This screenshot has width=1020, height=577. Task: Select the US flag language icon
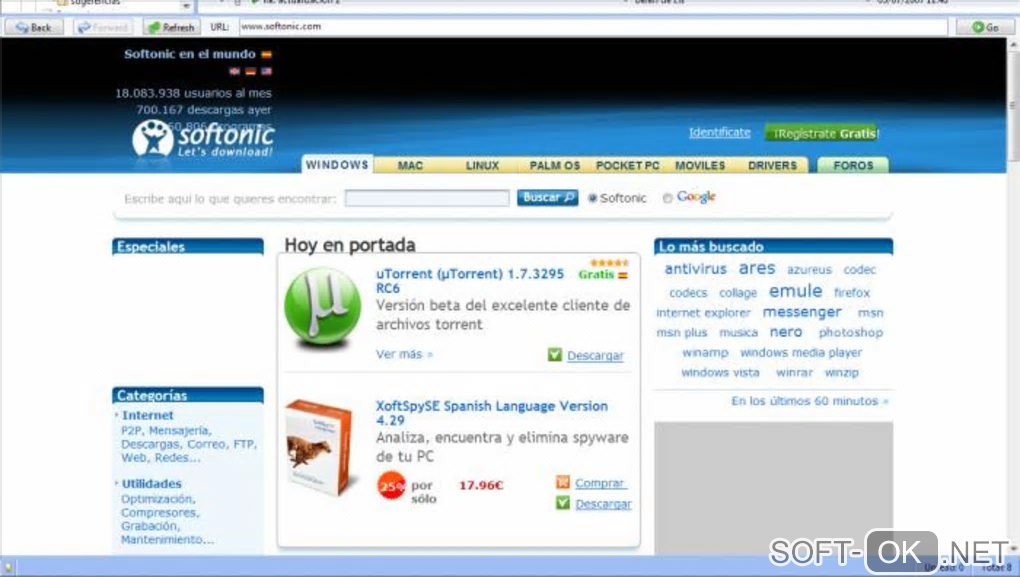266,71
